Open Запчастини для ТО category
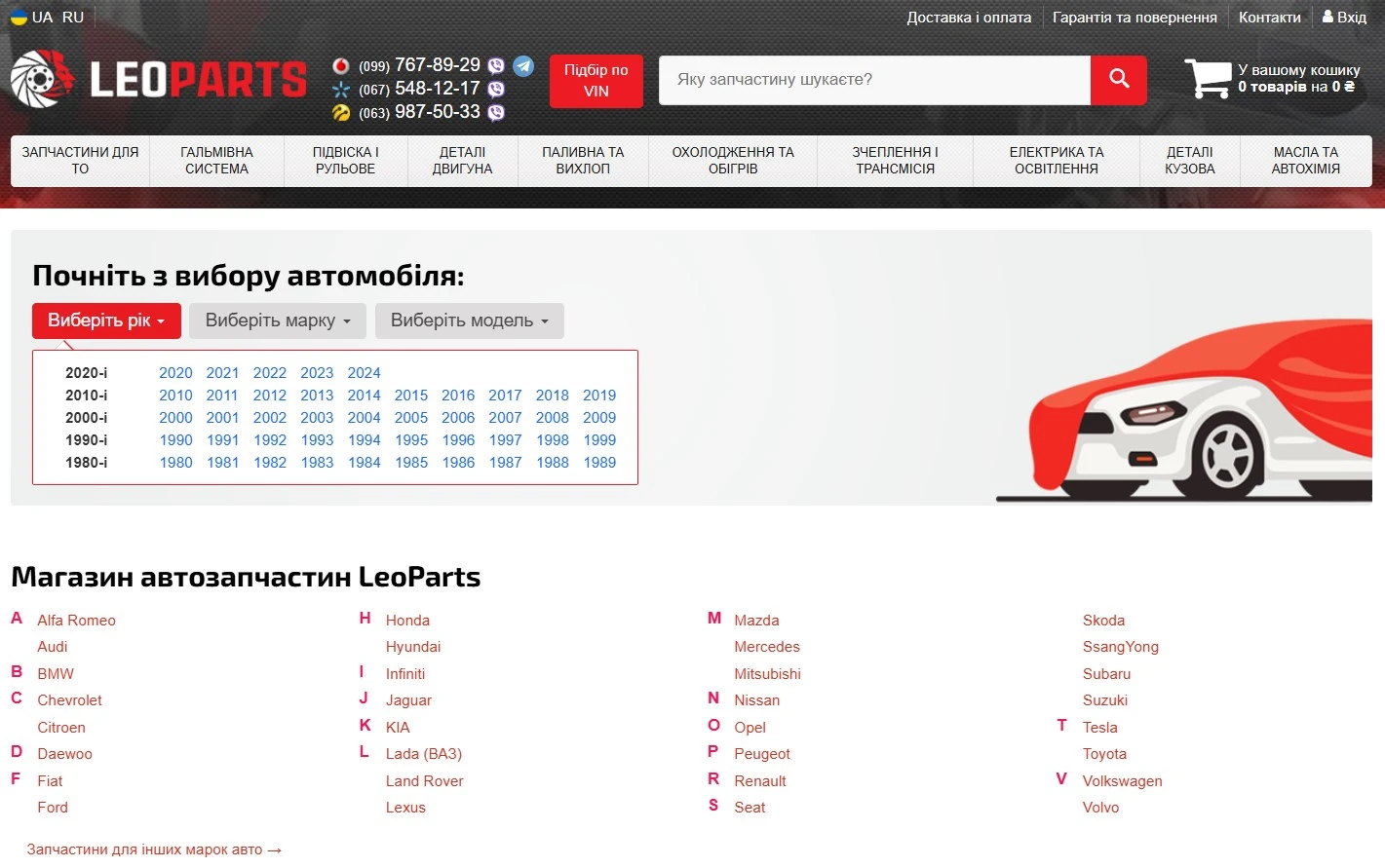The image size is (1385, 868). [80, 161]
